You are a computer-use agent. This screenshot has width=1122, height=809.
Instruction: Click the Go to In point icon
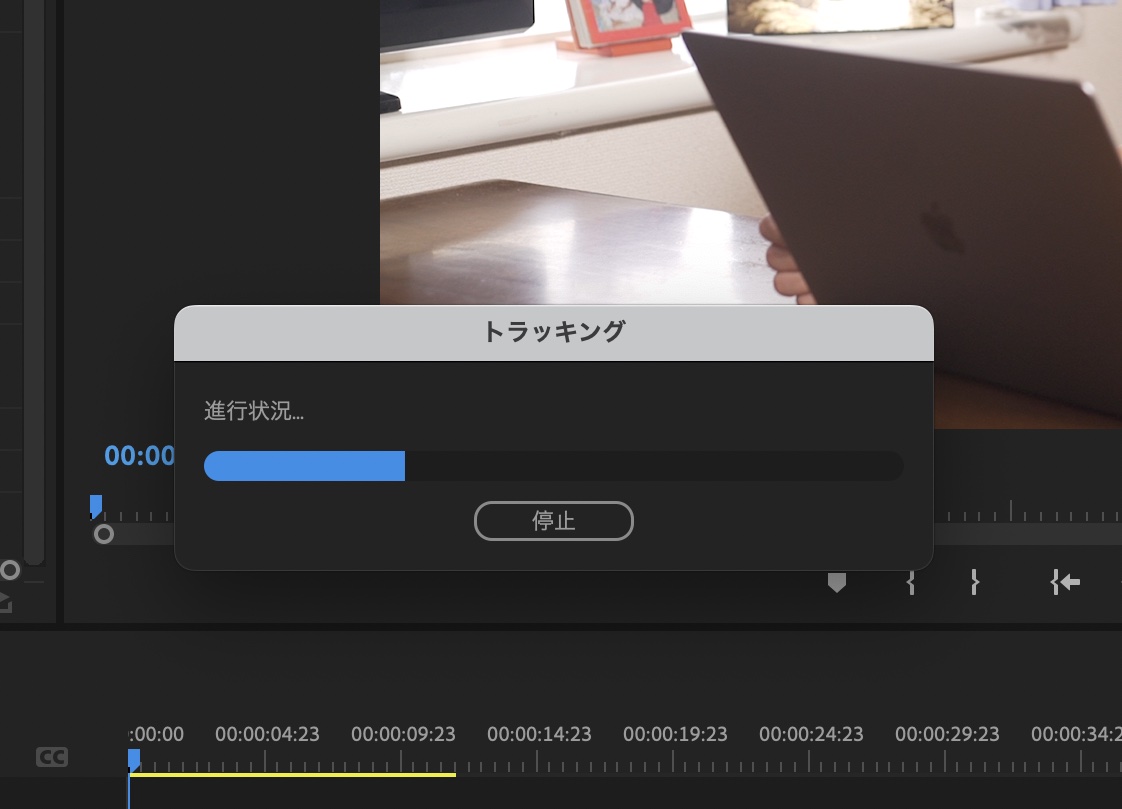[x=1065, y=582]
